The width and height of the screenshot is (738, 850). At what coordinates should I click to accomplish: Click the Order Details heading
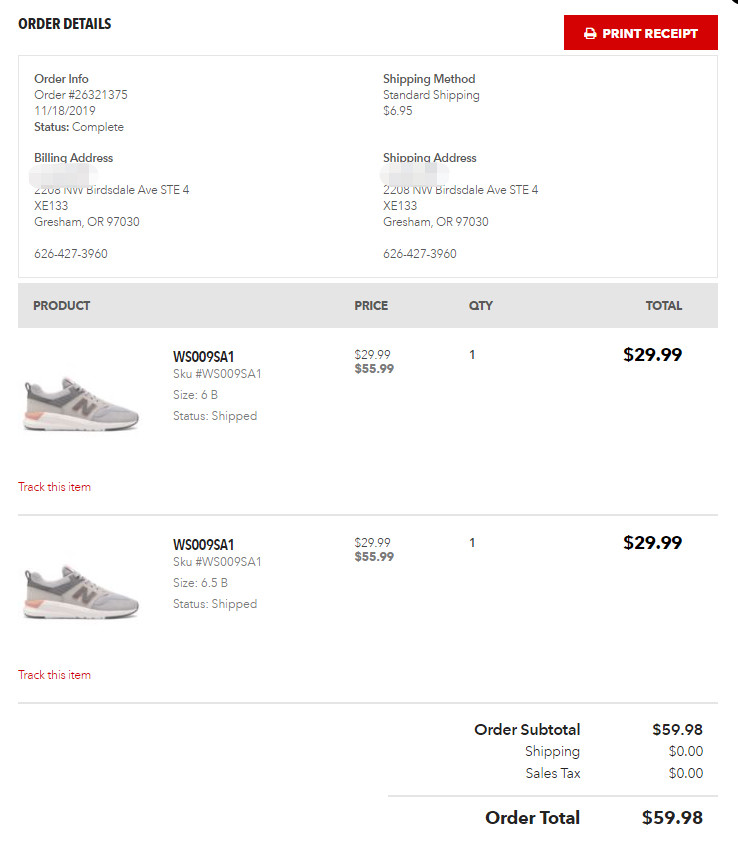pos(65,24)
